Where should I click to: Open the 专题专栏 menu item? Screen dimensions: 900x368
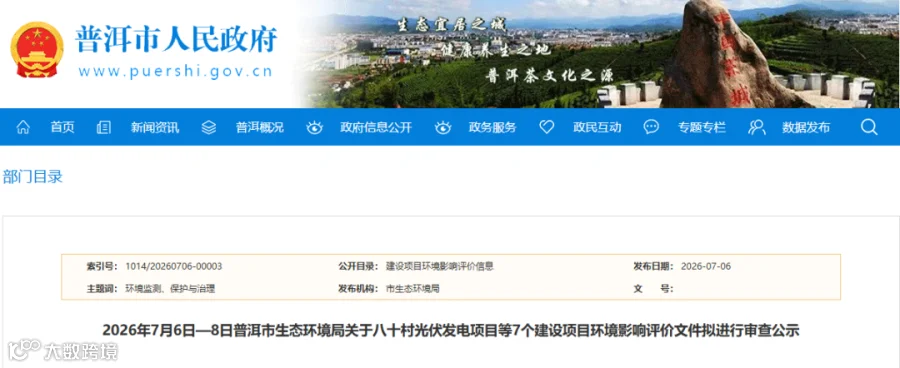702,127
